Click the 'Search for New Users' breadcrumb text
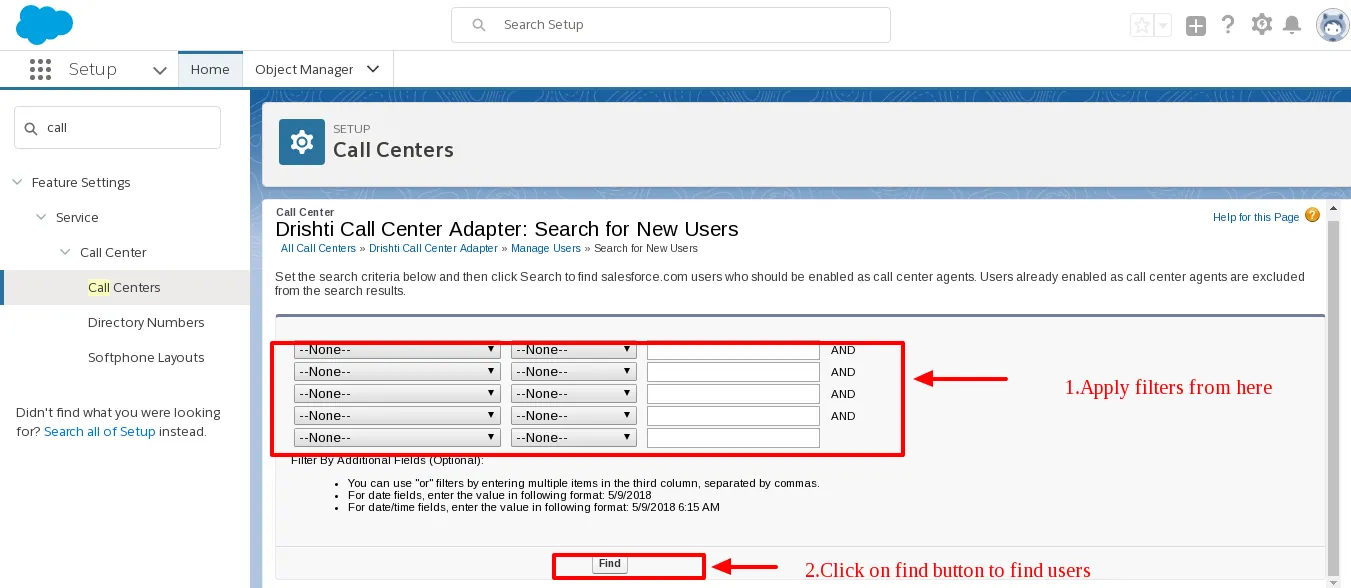 646,248
